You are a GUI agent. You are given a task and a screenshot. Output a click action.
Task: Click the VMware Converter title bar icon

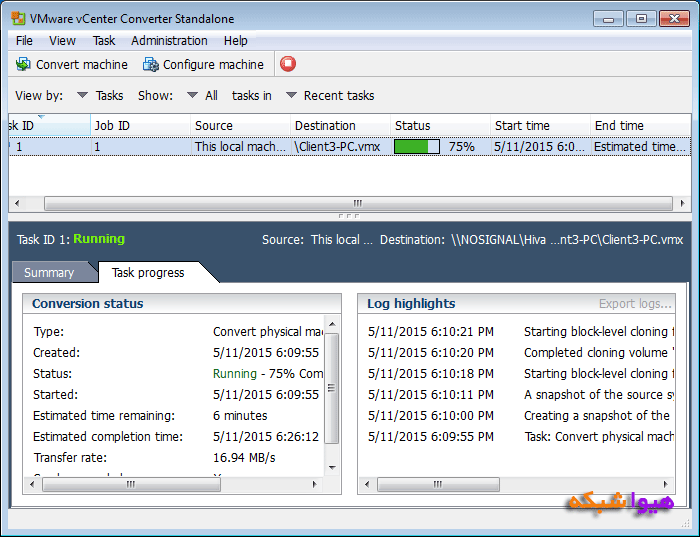18,19
